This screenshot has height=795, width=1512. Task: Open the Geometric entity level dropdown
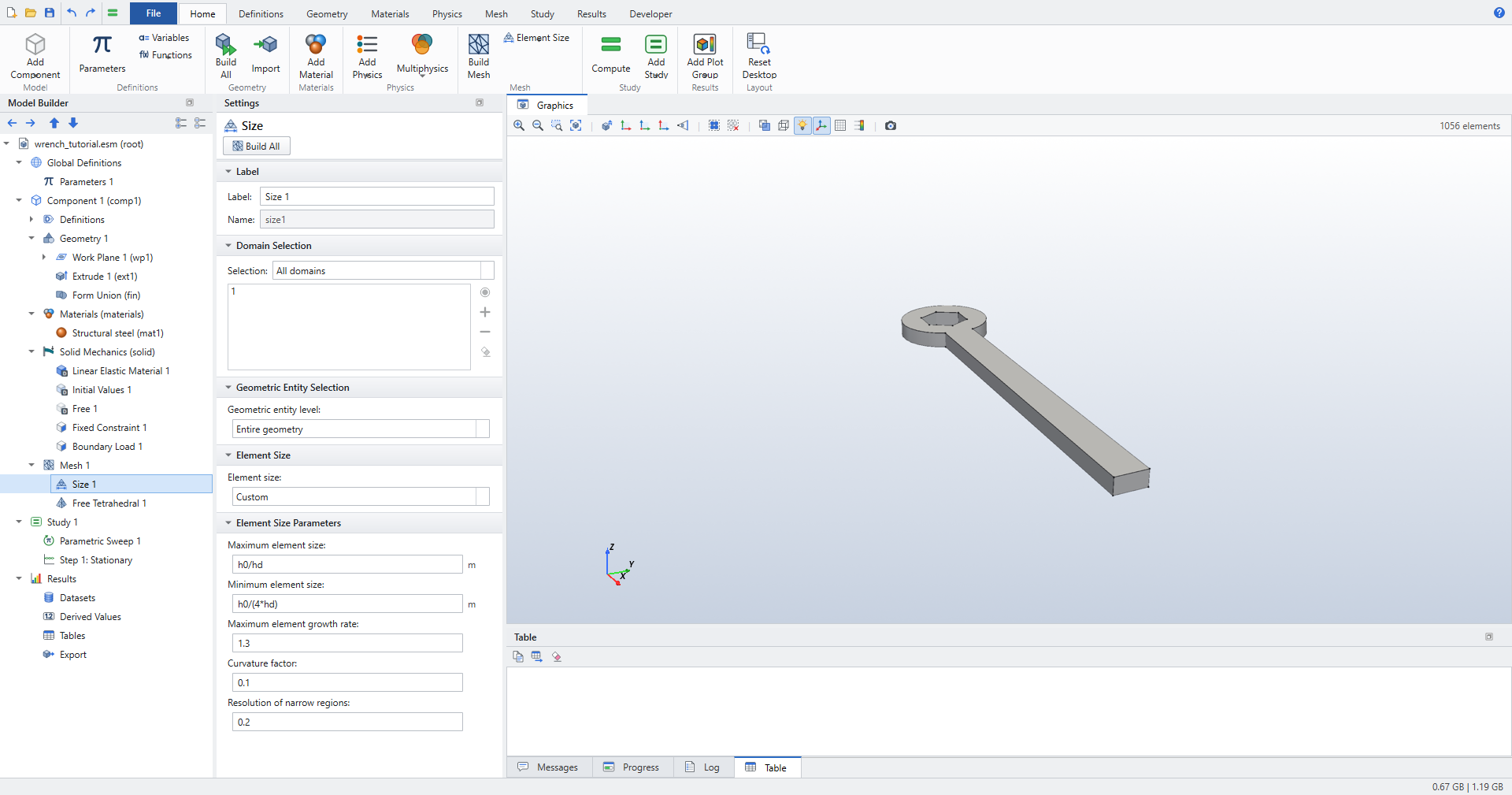[x=361, y=429]
